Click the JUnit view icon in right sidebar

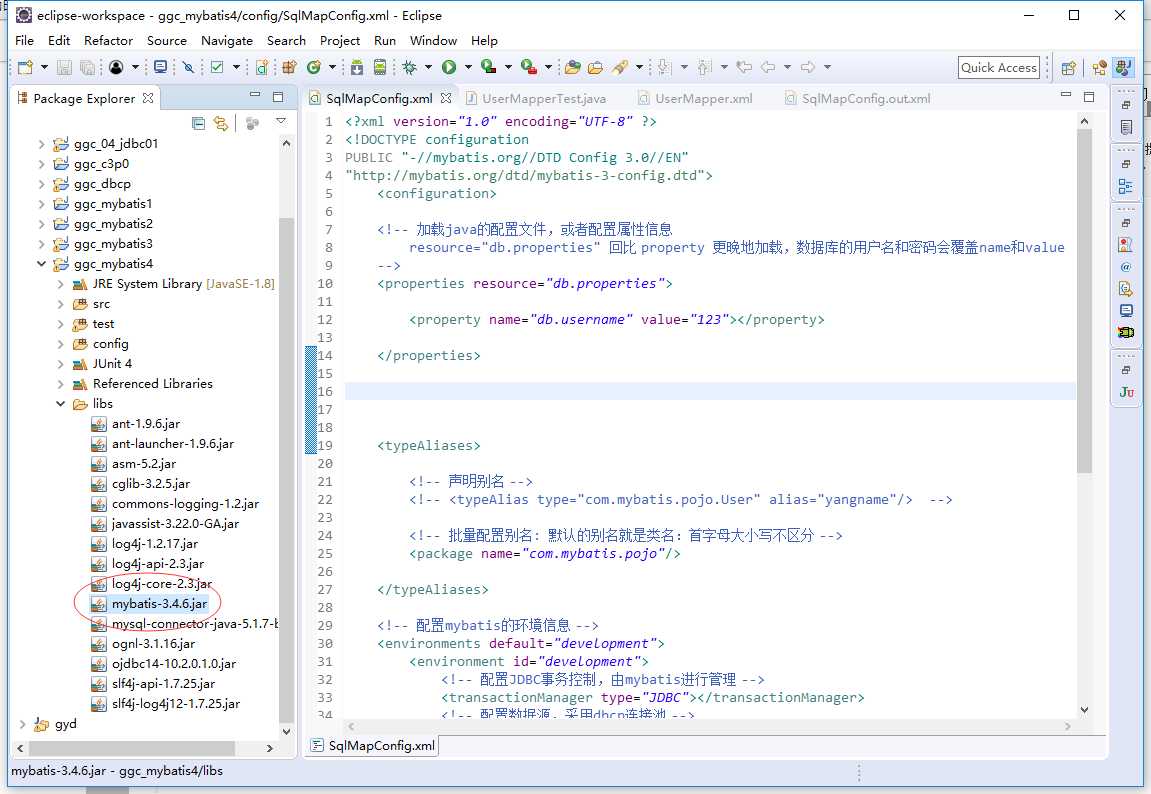pyautogui.click(x=1126, y=392)
